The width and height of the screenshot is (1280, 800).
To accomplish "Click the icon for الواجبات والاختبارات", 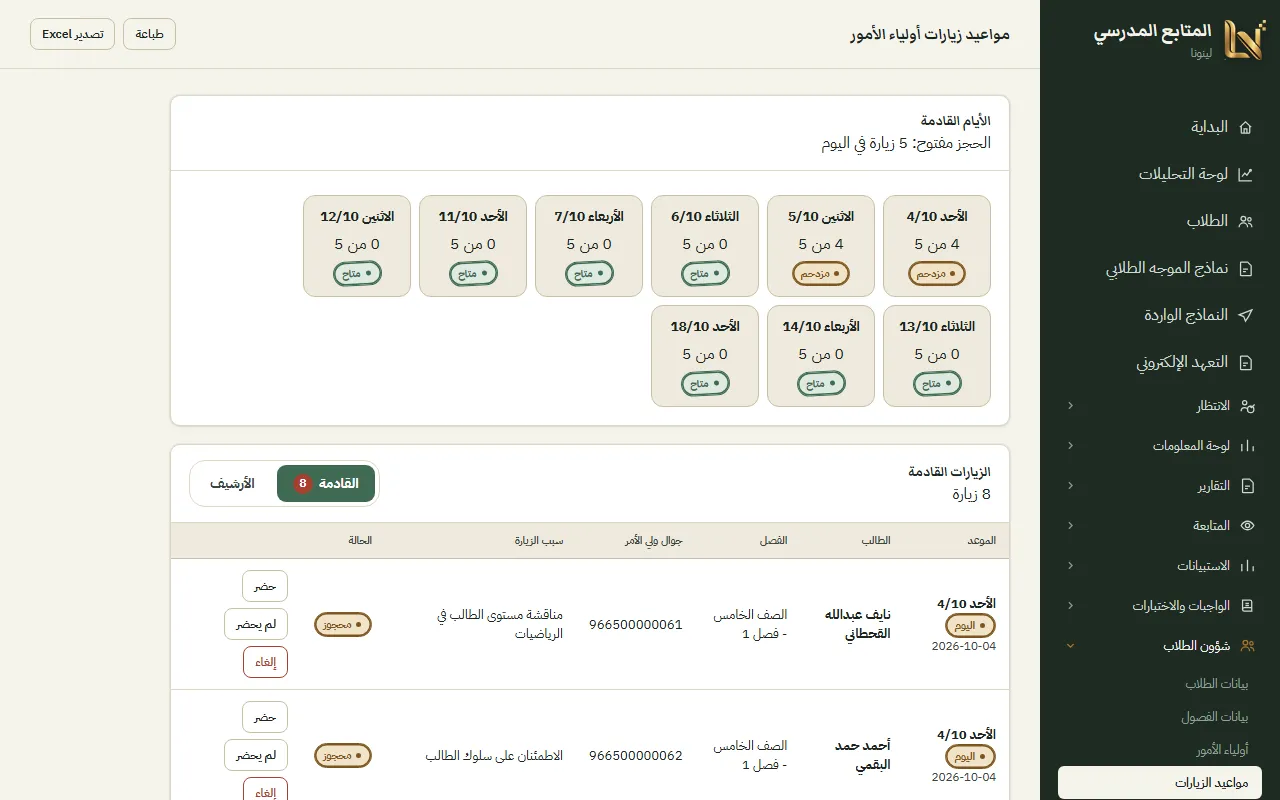I will pyautogui.click(x=1246, y=606).
